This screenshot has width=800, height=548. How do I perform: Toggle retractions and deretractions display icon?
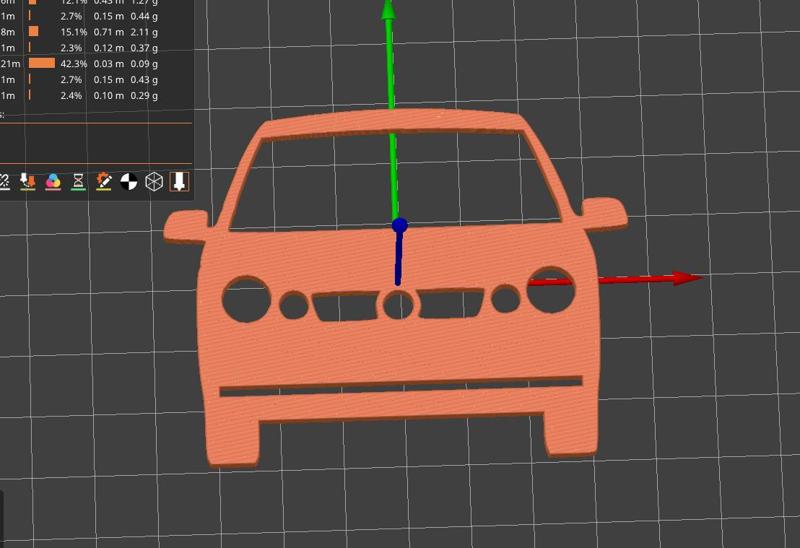click(x=28, y=181)
